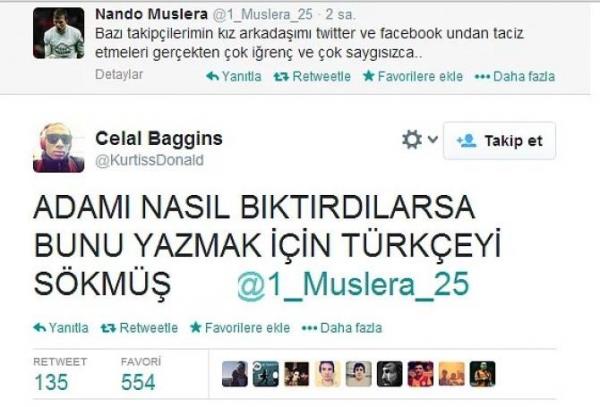Favorite Celal Baggins' tweet with star icon

click(x=240, y=328)
